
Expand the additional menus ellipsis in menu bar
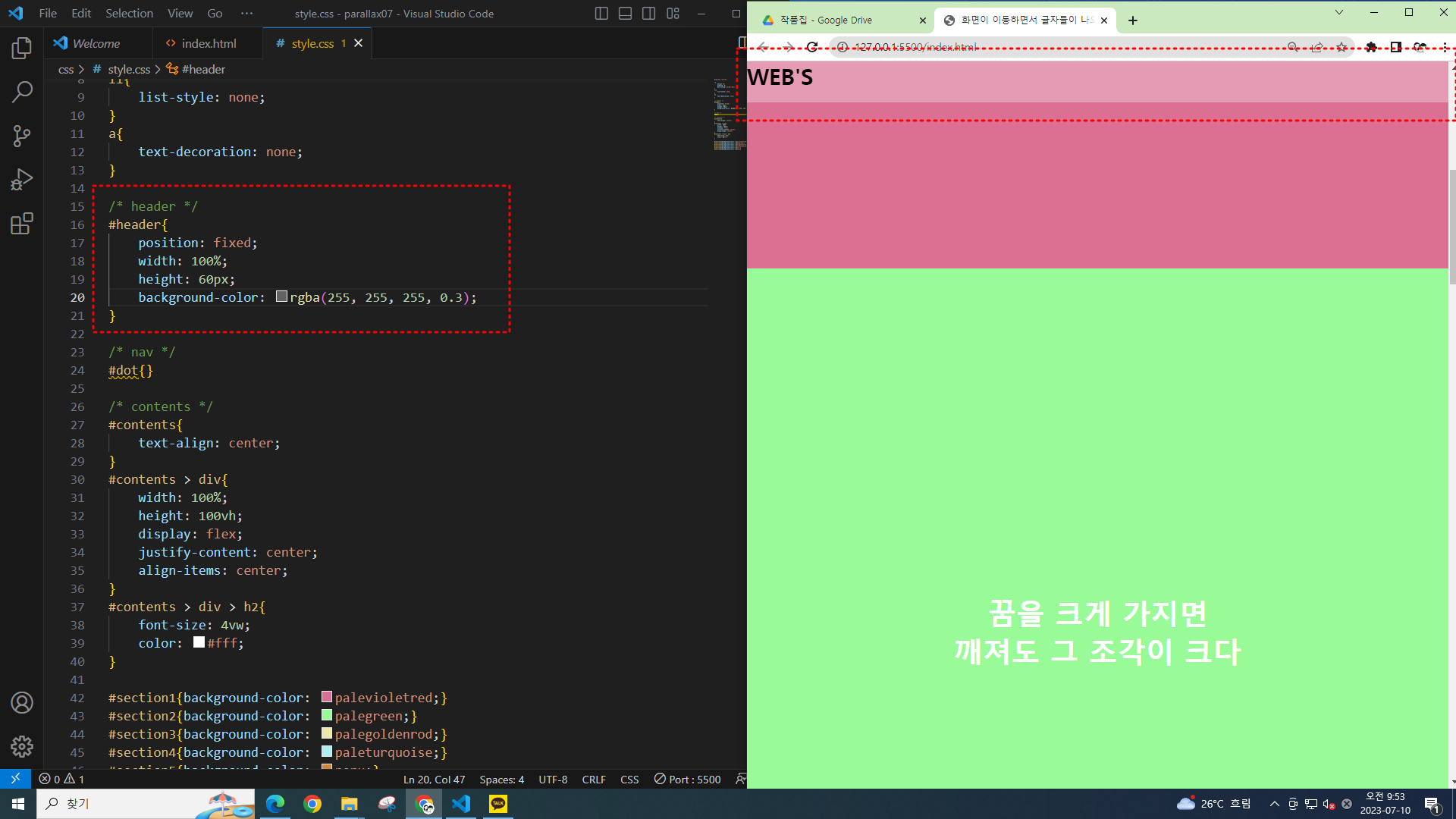(246, 14)
